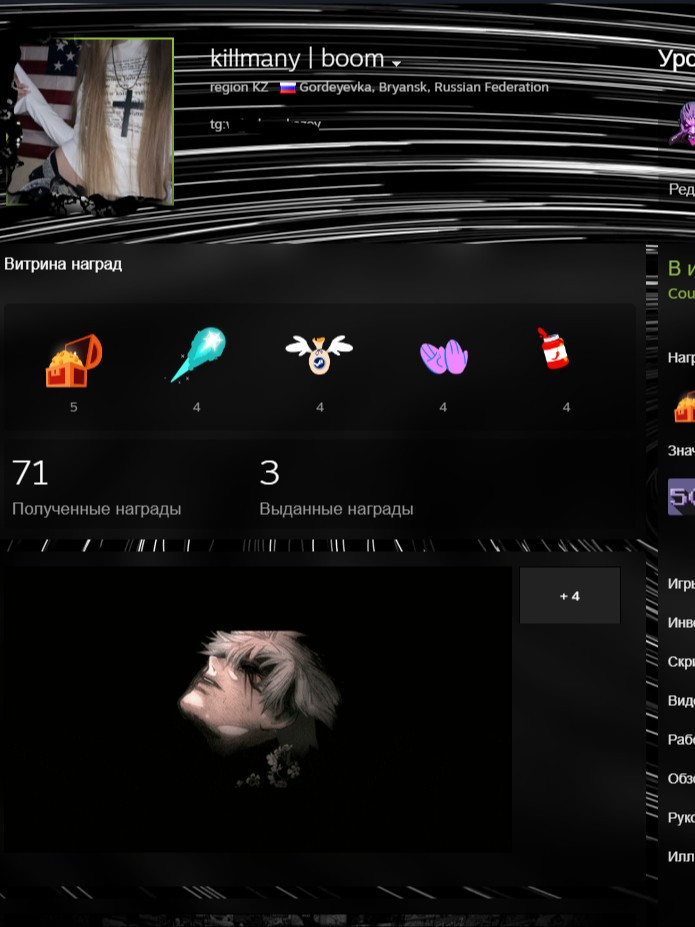The height and width of the screenshot is (927, 695).
Task: Open the "+ 4" more screenshots tile
Action: (x=570, y=596)
